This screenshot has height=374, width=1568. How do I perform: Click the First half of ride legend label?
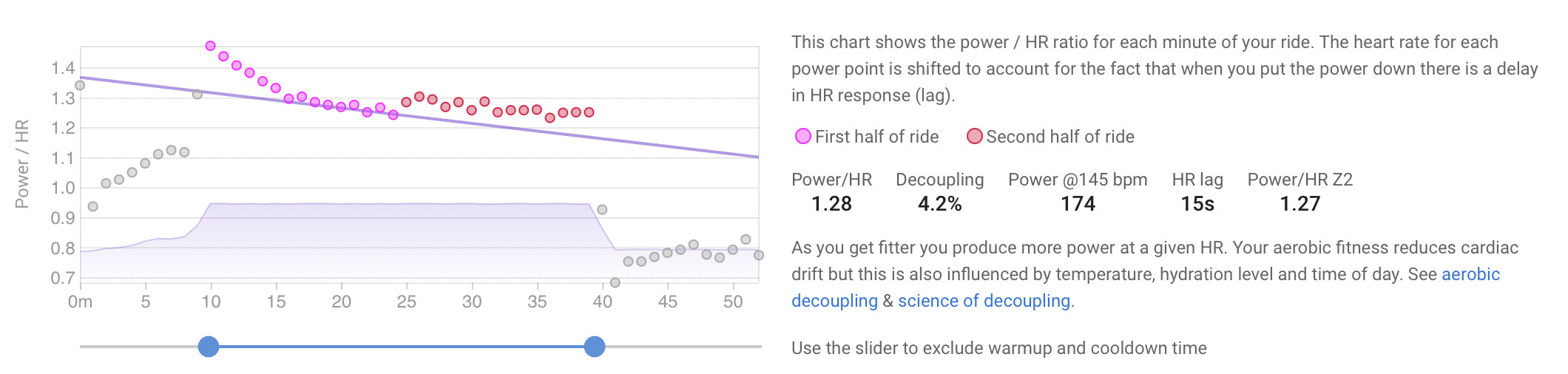pyautogui.click(x=876, y=137)
